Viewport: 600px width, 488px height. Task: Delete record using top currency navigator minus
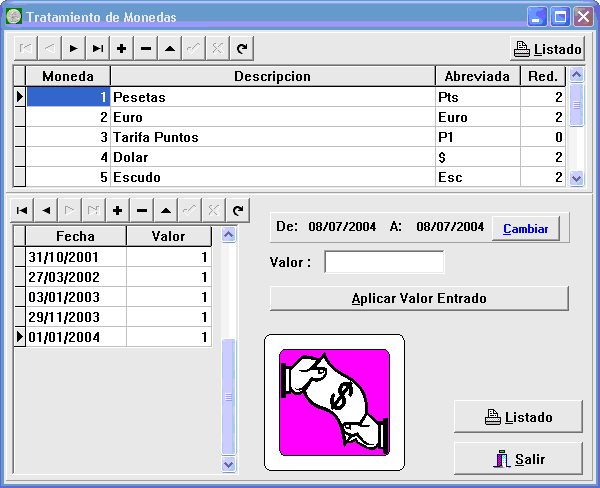146,48
